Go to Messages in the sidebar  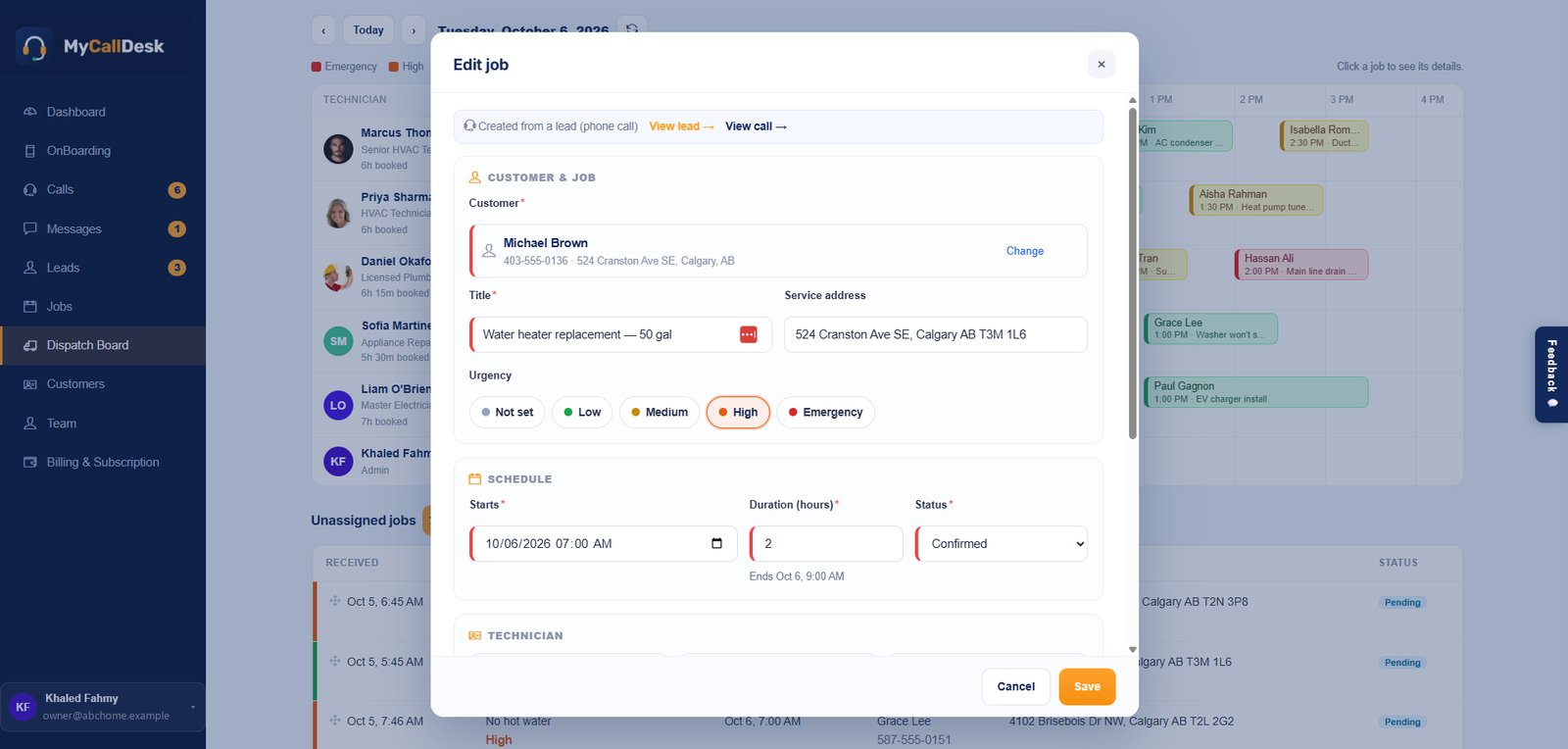click(103, 228)
